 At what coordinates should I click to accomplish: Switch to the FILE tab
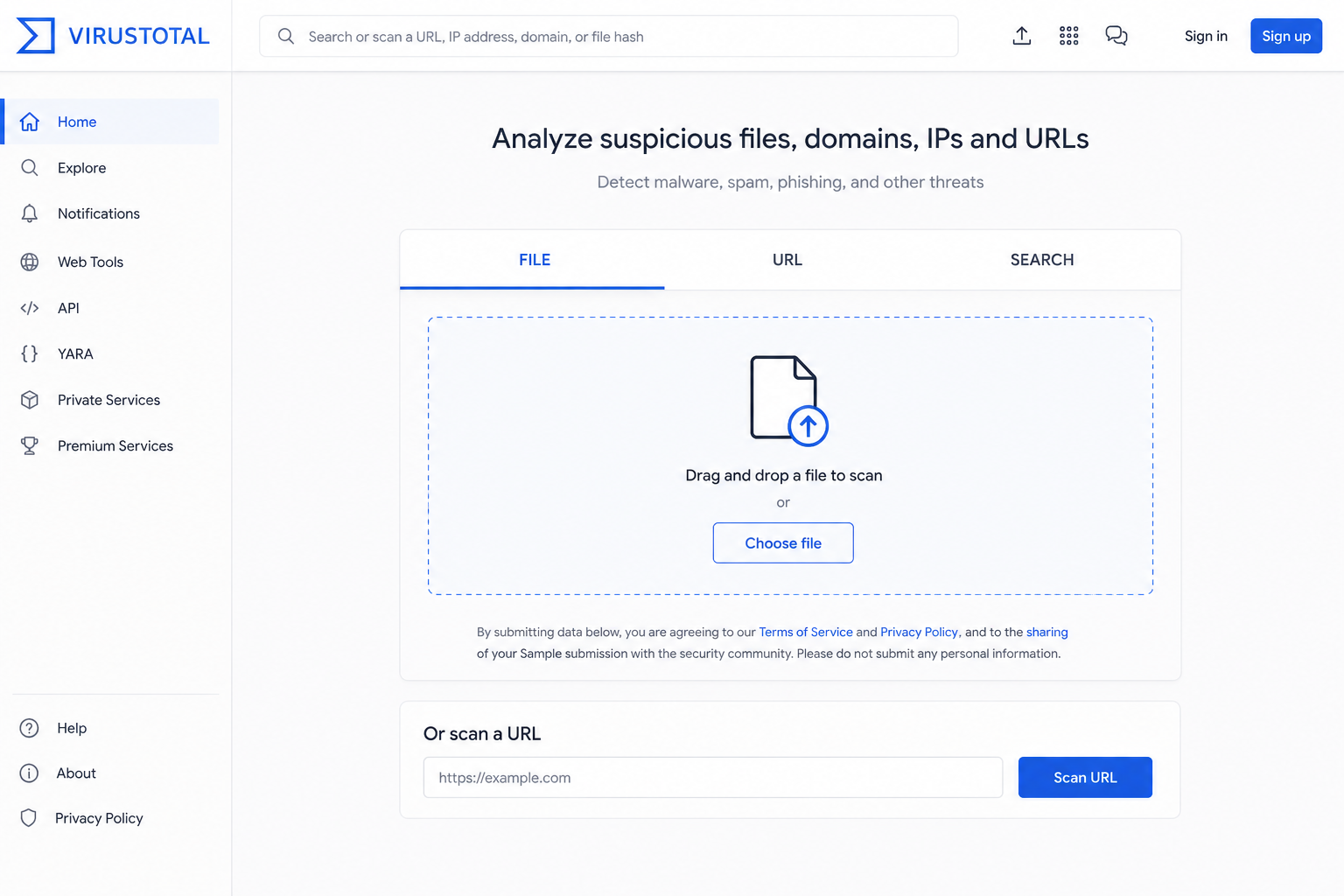pyautogui.click(x=533, y=260)
